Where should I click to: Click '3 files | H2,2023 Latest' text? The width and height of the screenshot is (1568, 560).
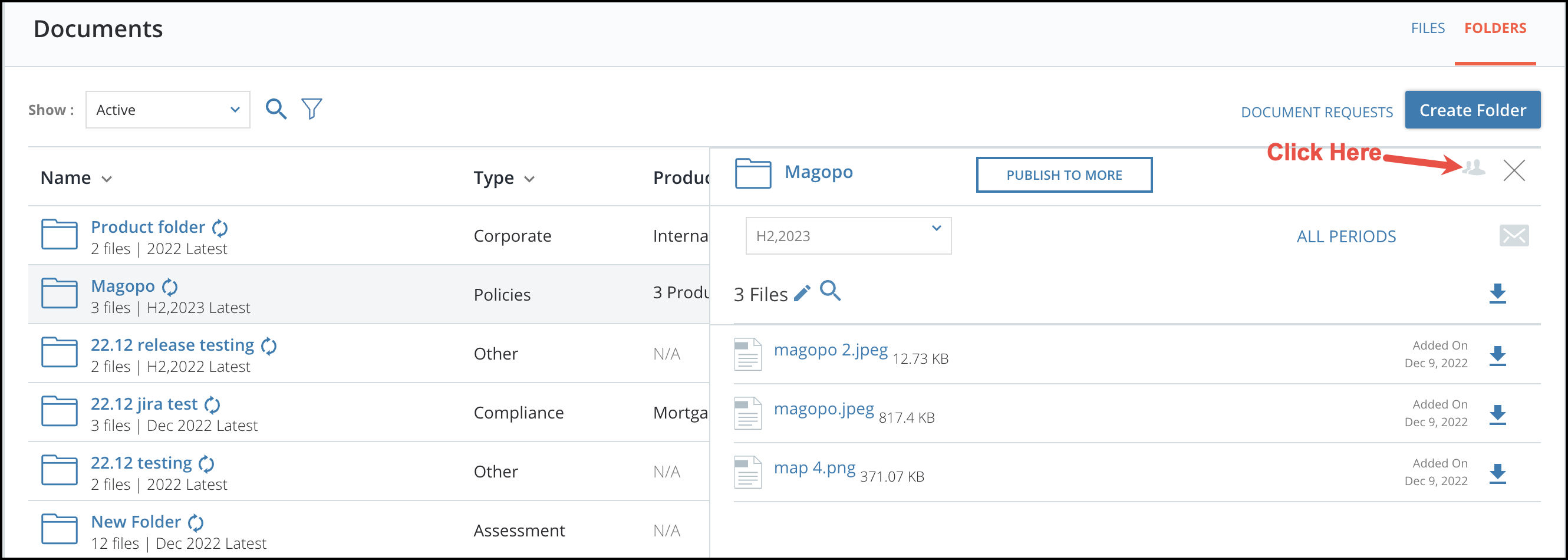point(170,308)
